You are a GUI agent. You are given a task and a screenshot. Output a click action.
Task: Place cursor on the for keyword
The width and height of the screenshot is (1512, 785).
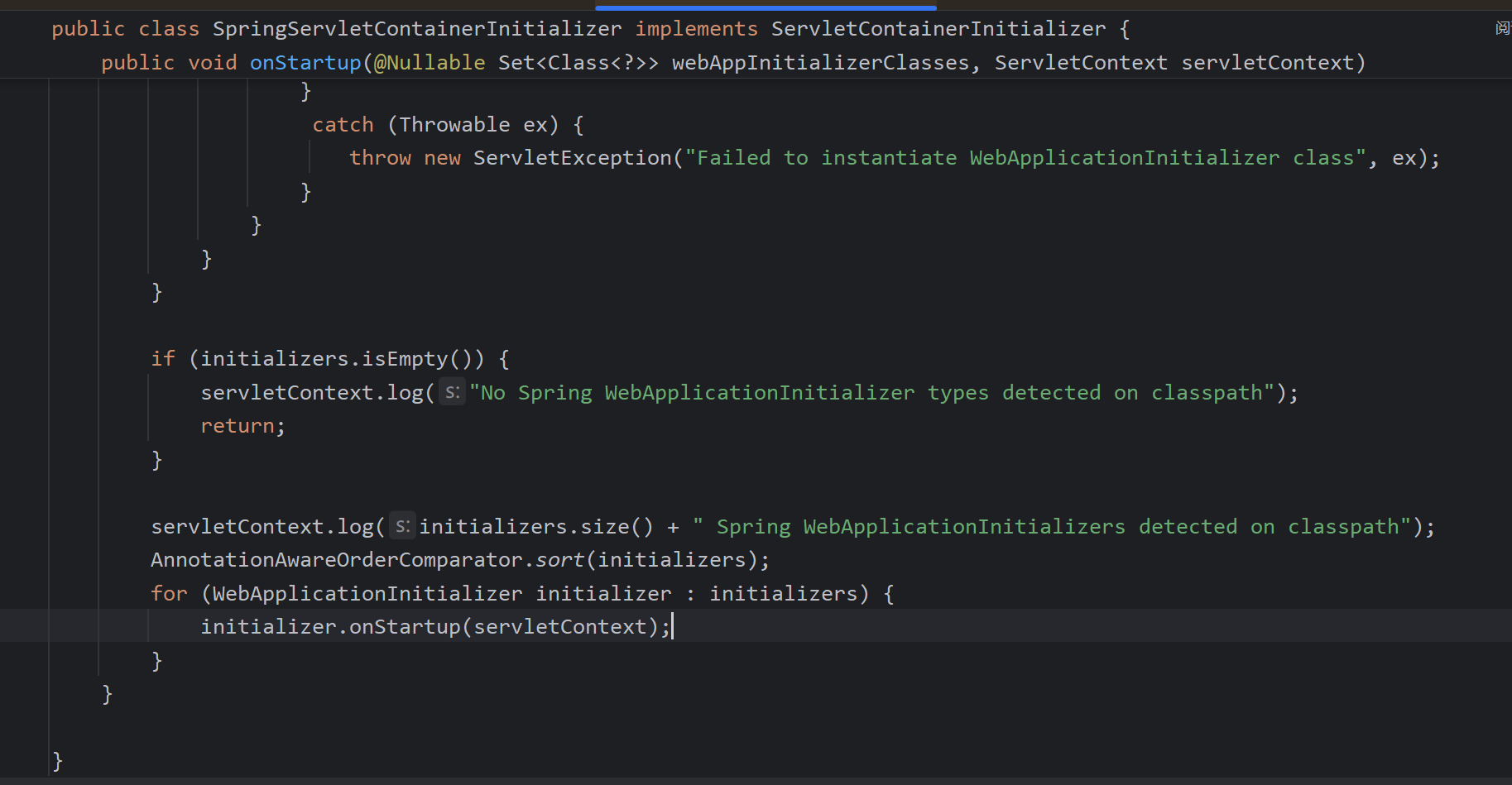pyautogui.click(x=169, y=594)
